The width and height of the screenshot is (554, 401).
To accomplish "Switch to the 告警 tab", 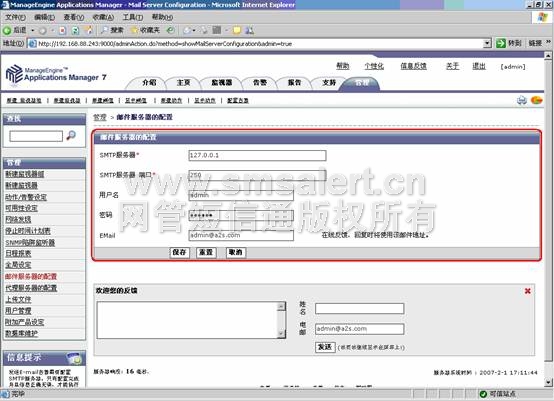I will (260, 83).
